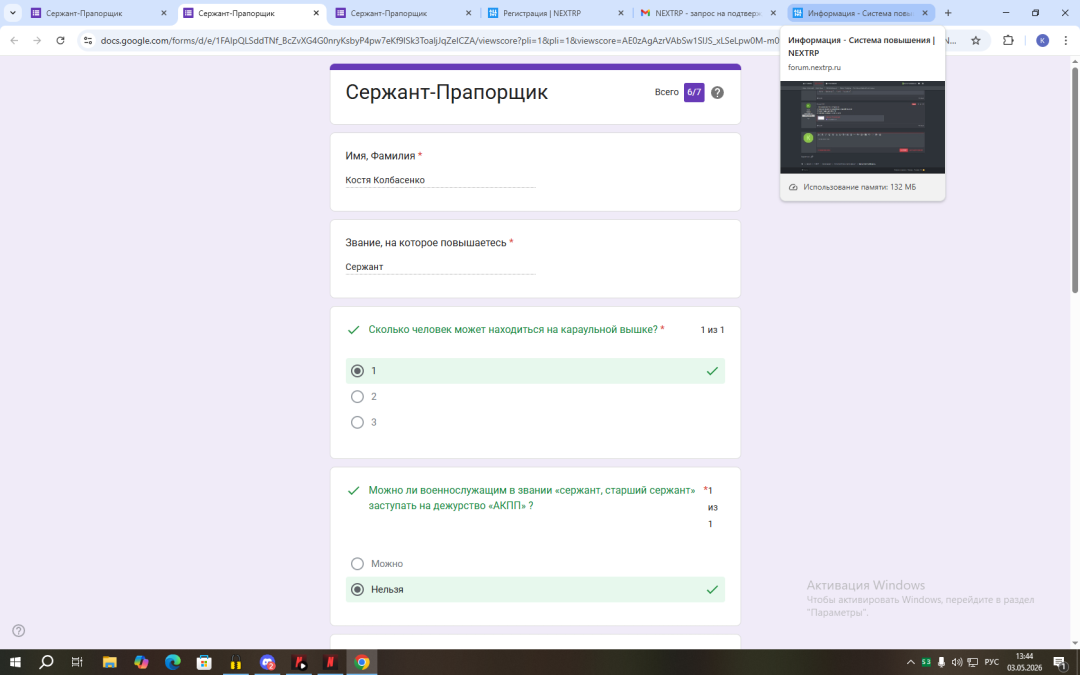Screen dimensions: 1080x675
Task: Open the Chrome three-dot menu
Action: 1066,41
